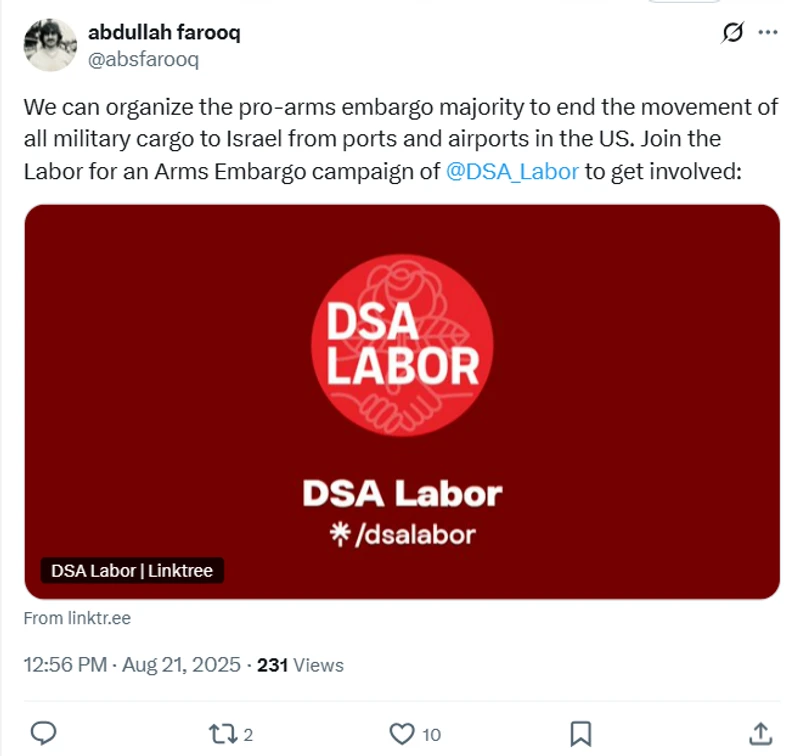This screenshot has height=756, width=800.
Task: Open the @DSA_Labor mention link
Action: [x=514, y=170]
